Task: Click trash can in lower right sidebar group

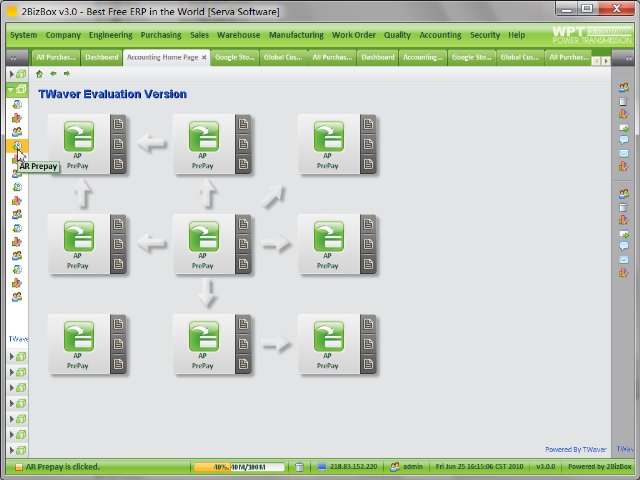Action: (x=624, y=207)
